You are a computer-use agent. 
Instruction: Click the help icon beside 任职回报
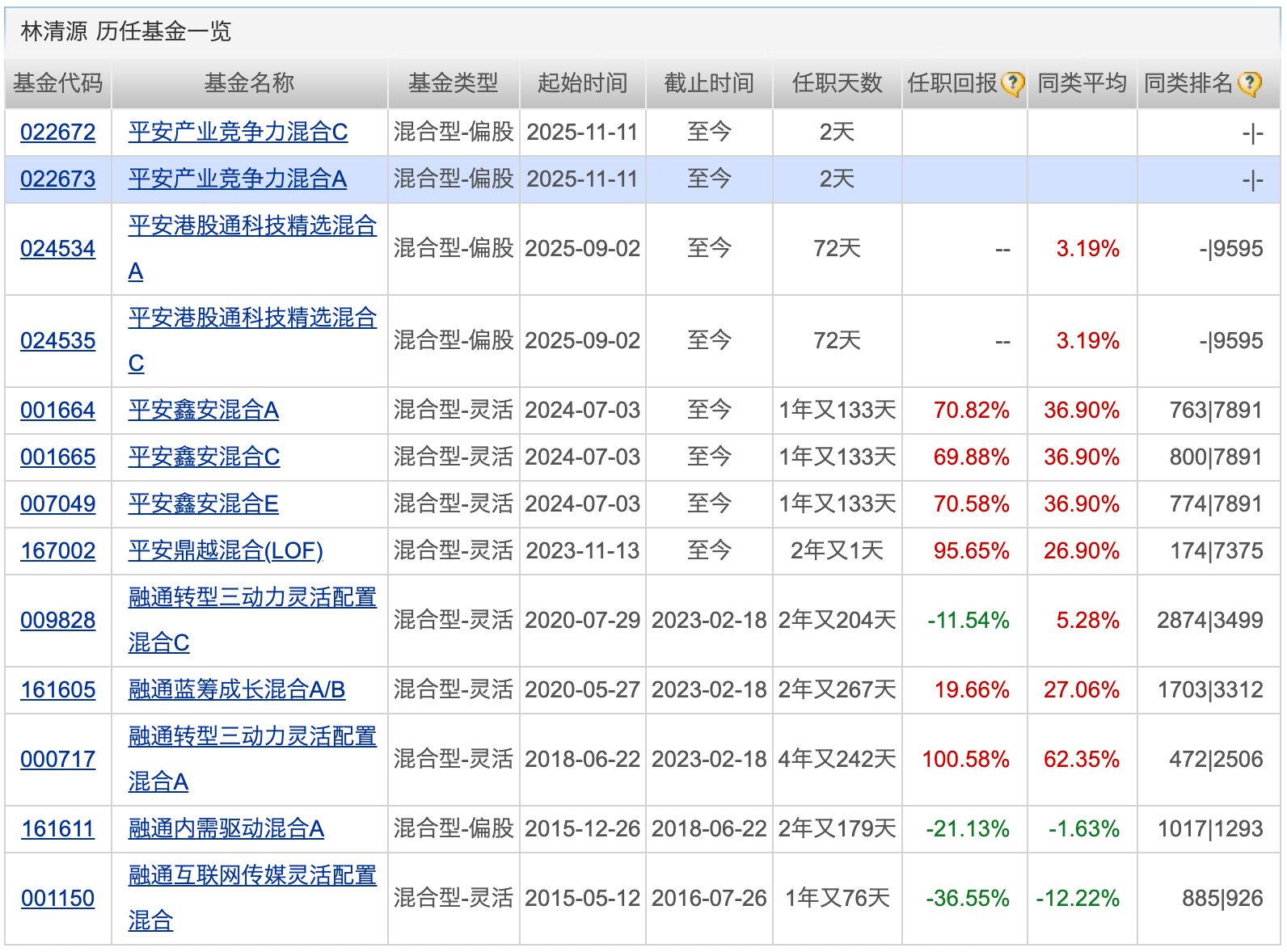coord(1012,83)
